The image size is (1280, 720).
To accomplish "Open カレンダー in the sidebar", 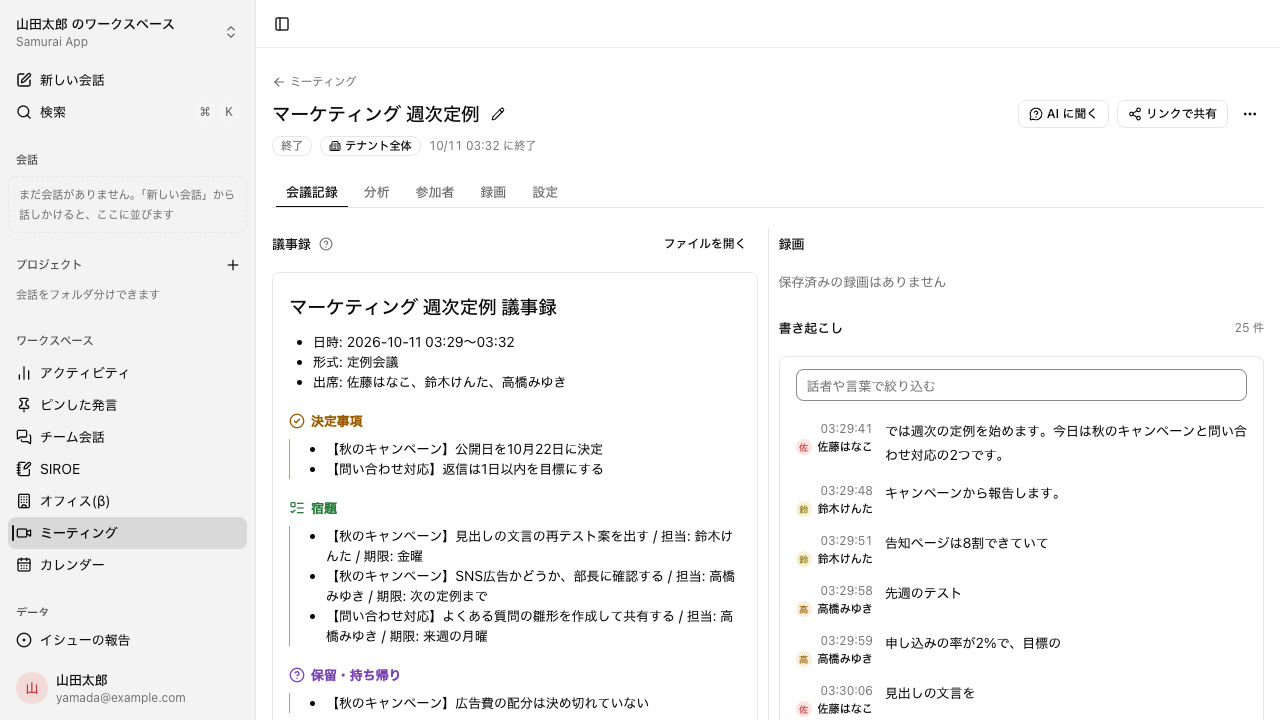I will [x=127, y=565].
